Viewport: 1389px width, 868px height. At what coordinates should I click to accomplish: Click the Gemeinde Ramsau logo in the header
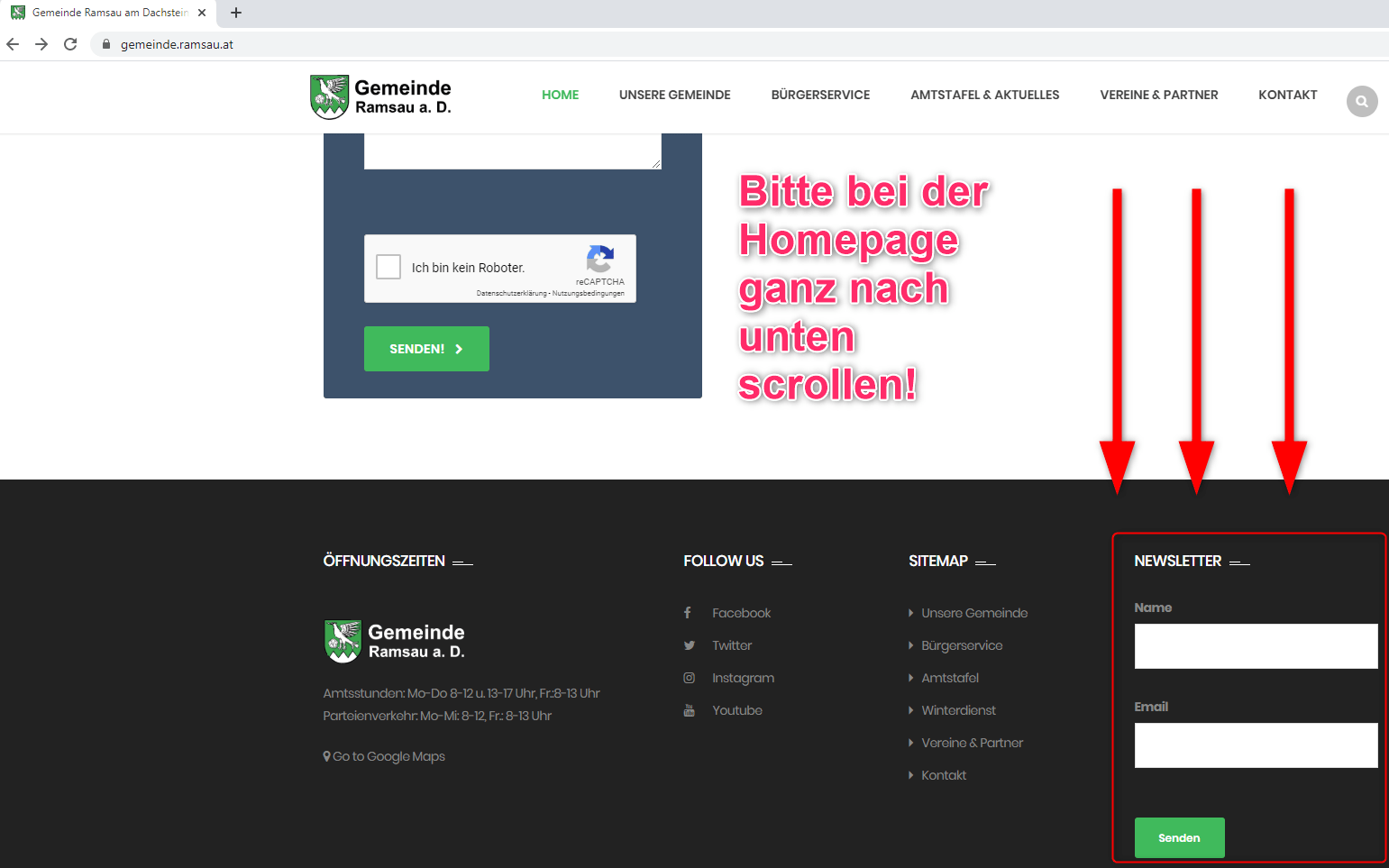coord(380,97)
